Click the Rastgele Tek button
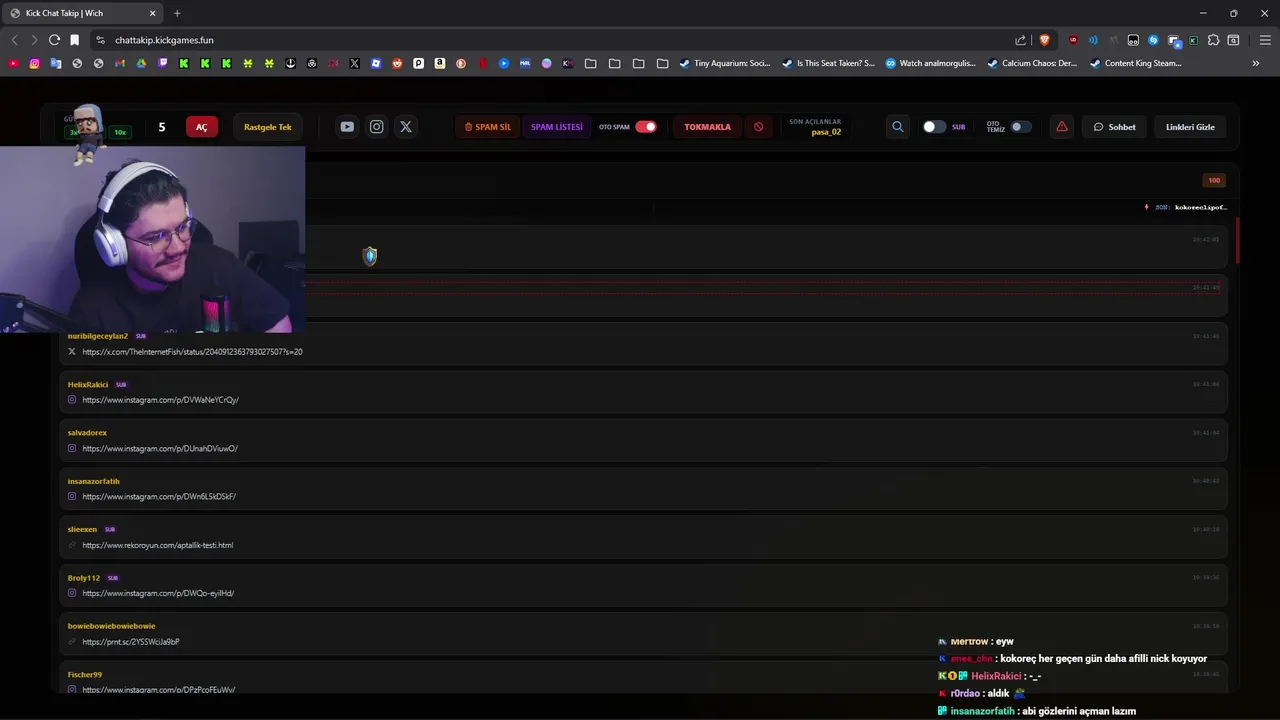The width and height of the screenshot is (1280, 720). 268,127
